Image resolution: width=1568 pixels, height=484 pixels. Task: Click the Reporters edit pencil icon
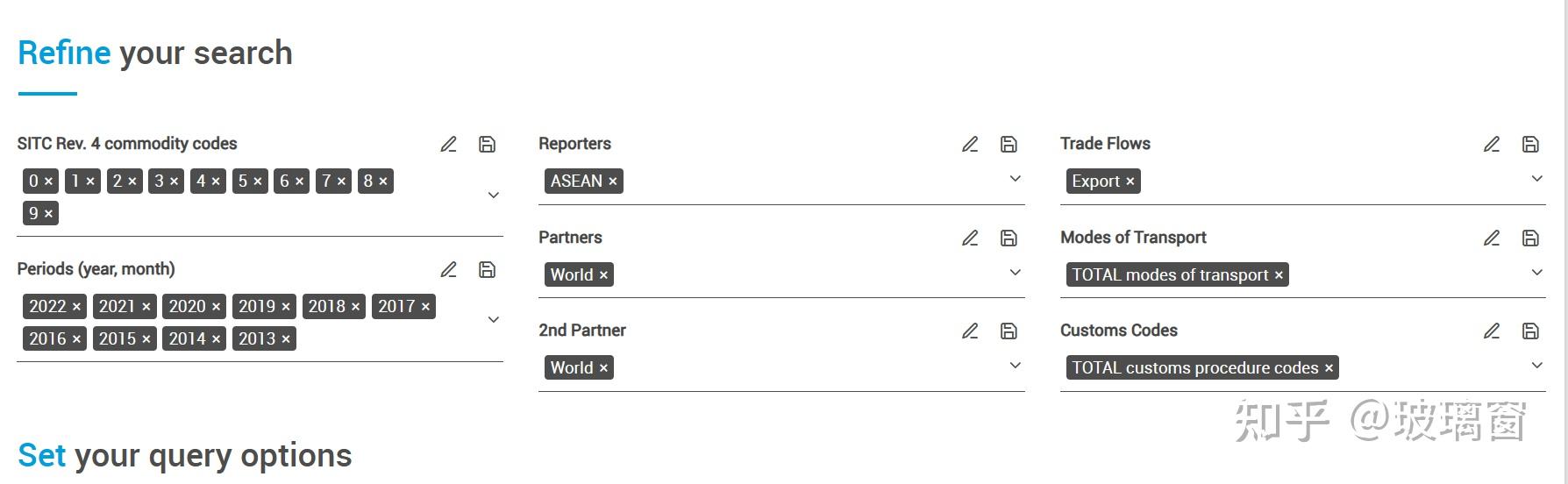point(970,145)
